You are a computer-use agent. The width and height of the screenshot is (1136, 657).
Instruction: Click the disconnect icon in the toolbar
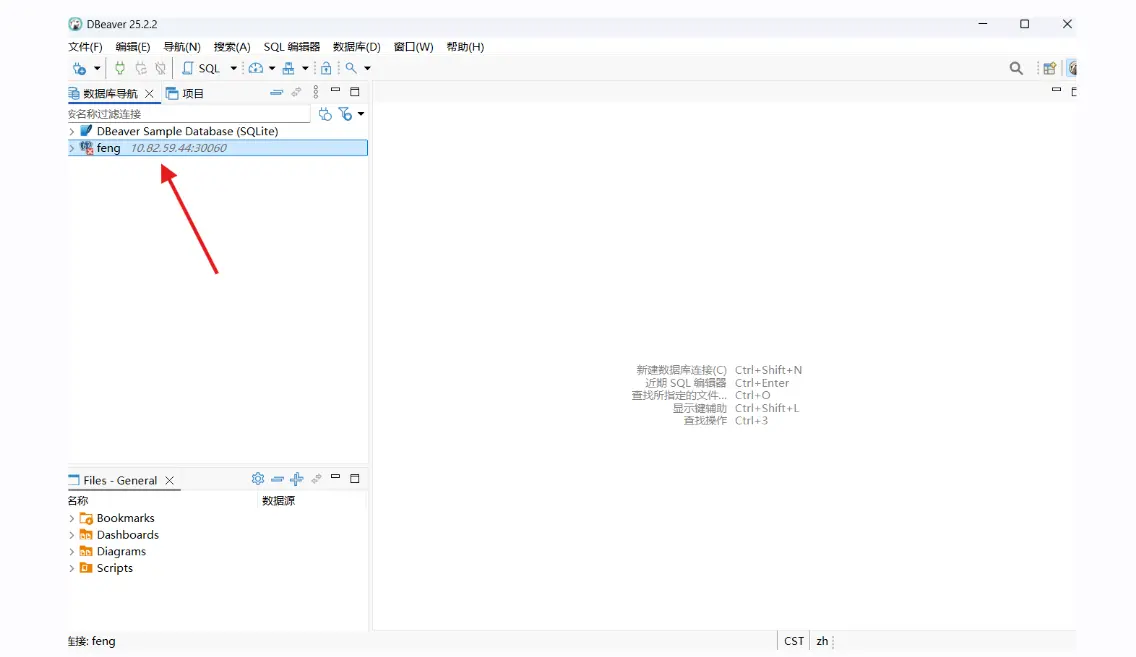pos(160,68)
